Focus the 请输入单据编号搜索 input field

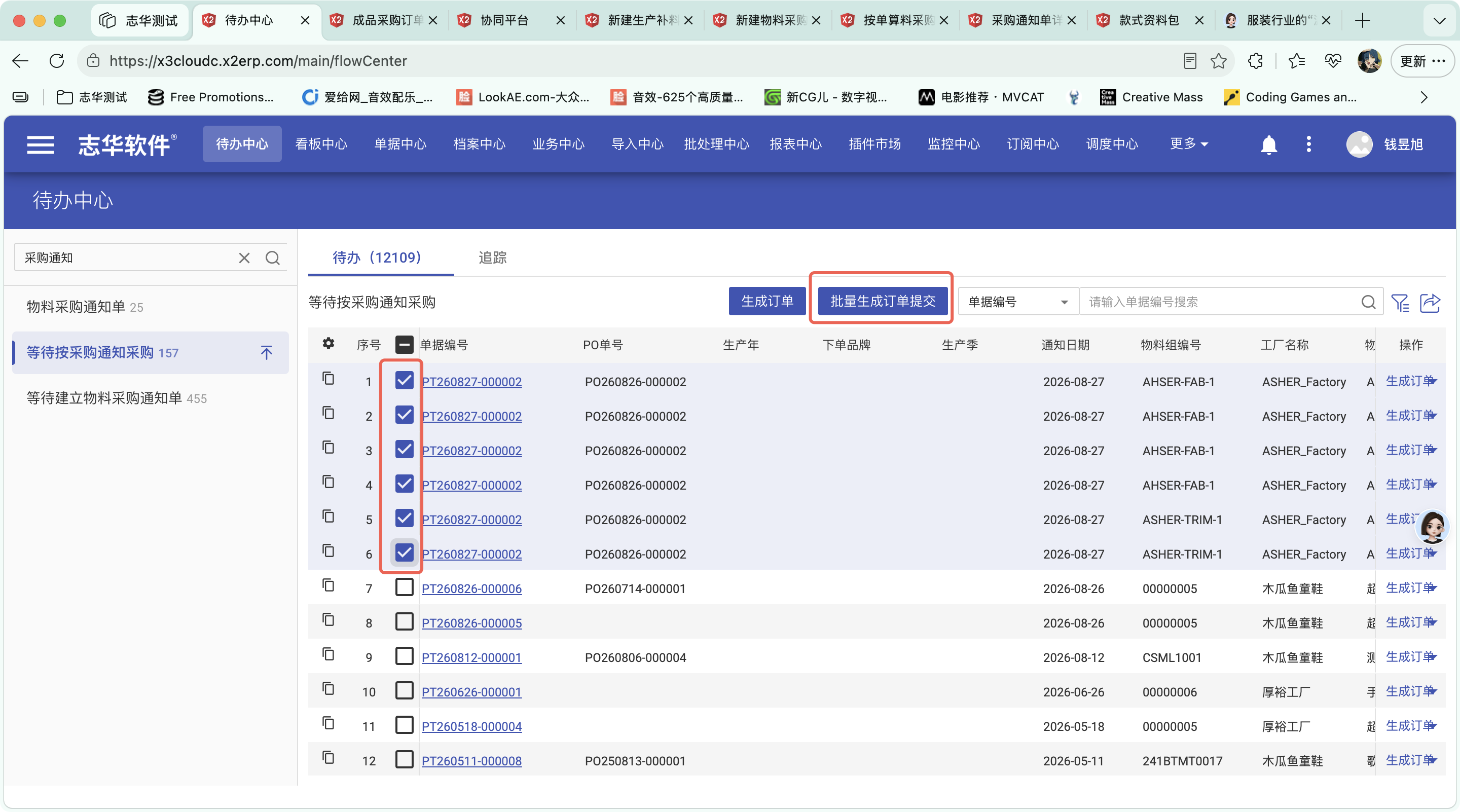pyautogui.click(x=1221, y=302)
